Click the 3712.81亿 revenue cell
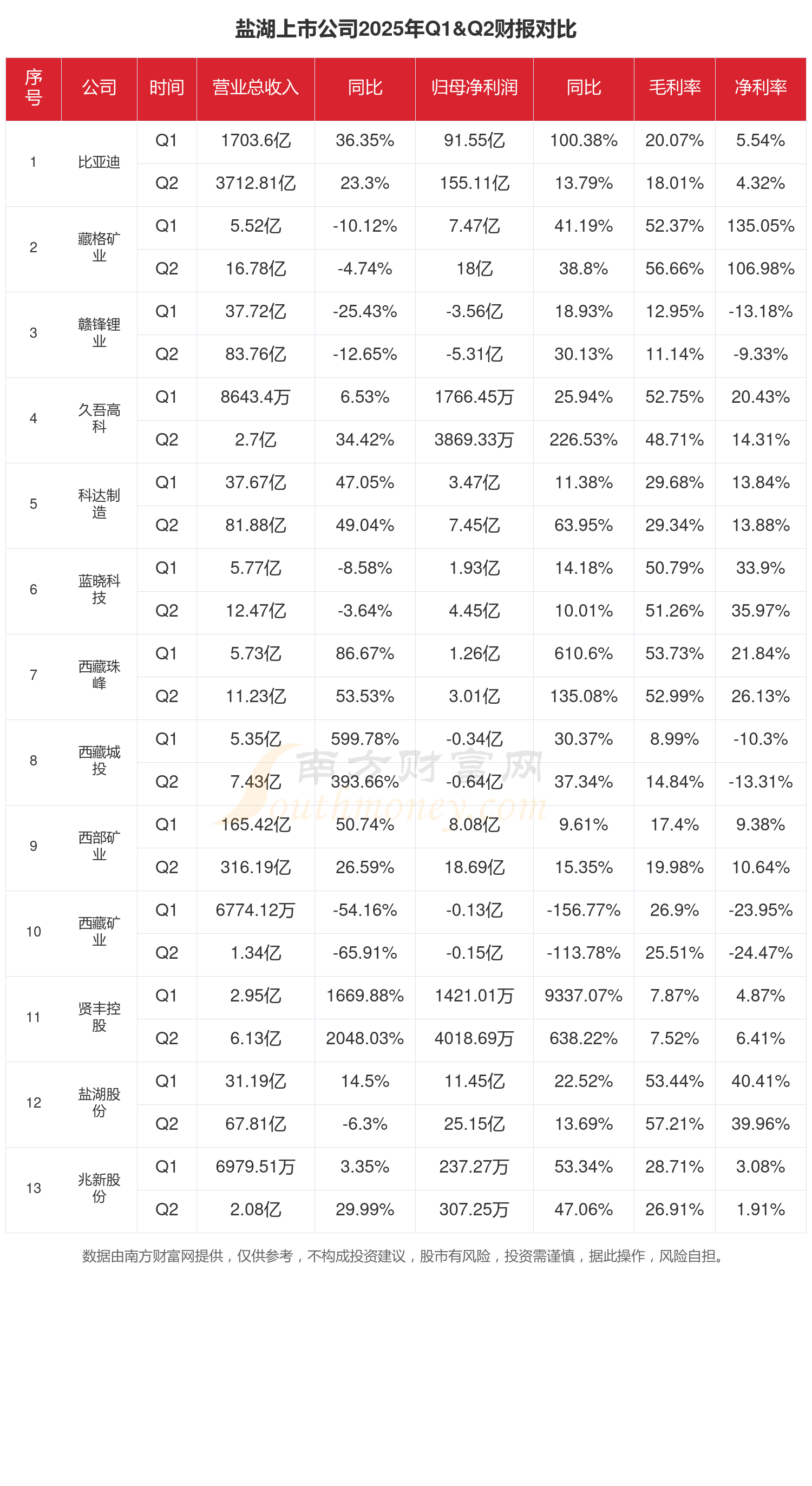 (256, 184)
